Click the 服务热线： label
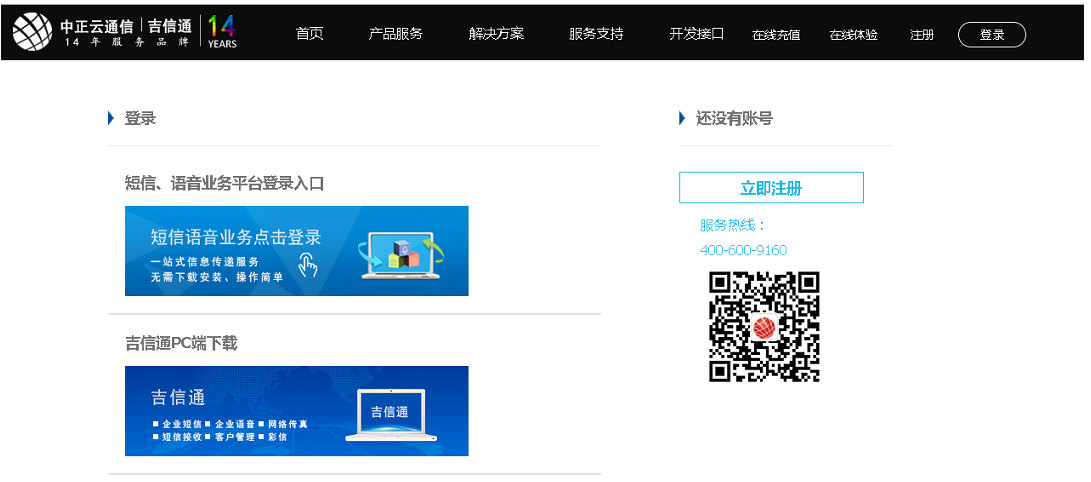Screen dimensions: 1091x482 coord(733,225)
